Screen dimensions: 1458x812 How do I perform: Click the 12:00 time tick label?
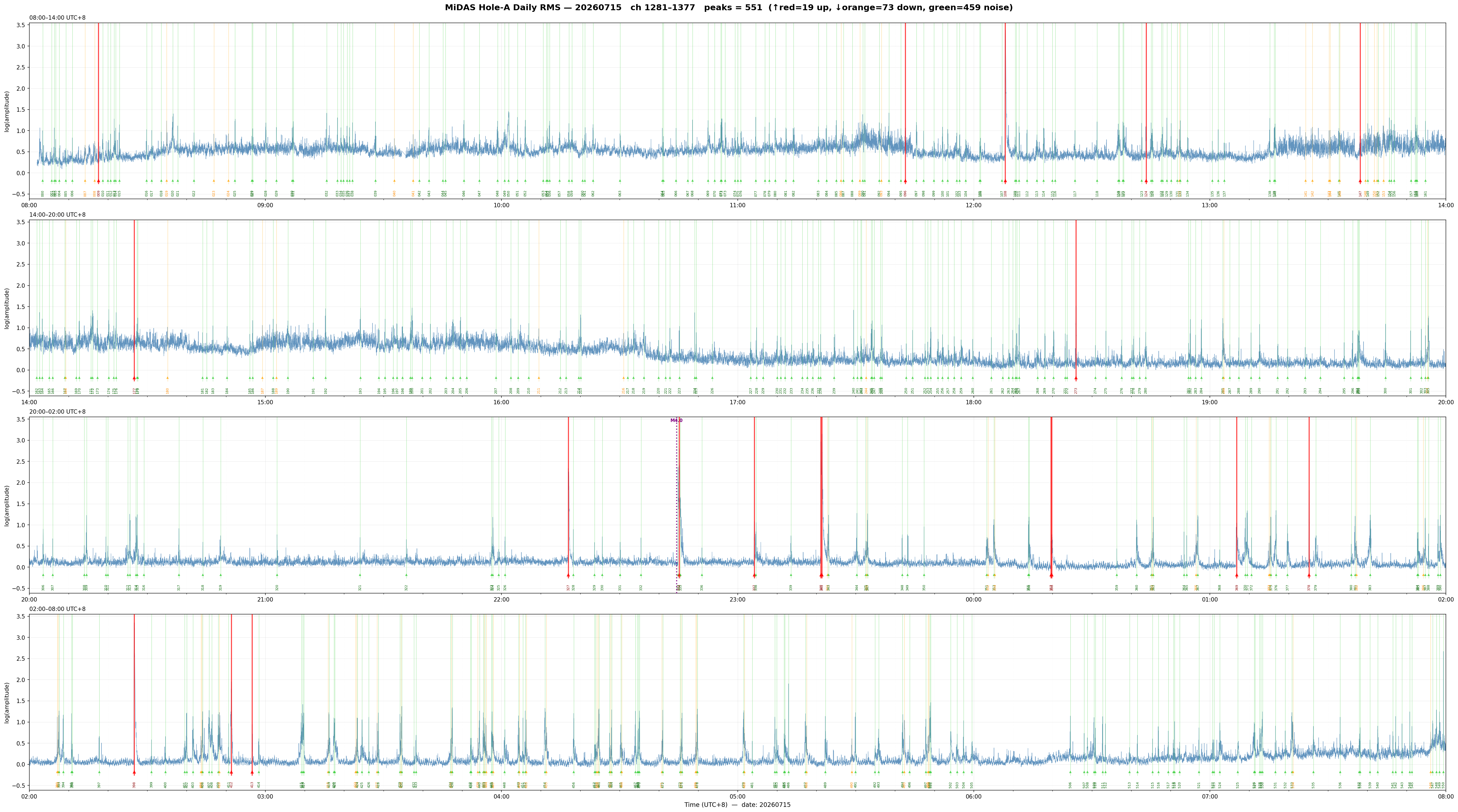pyautogui.click(x=974, y=205)
